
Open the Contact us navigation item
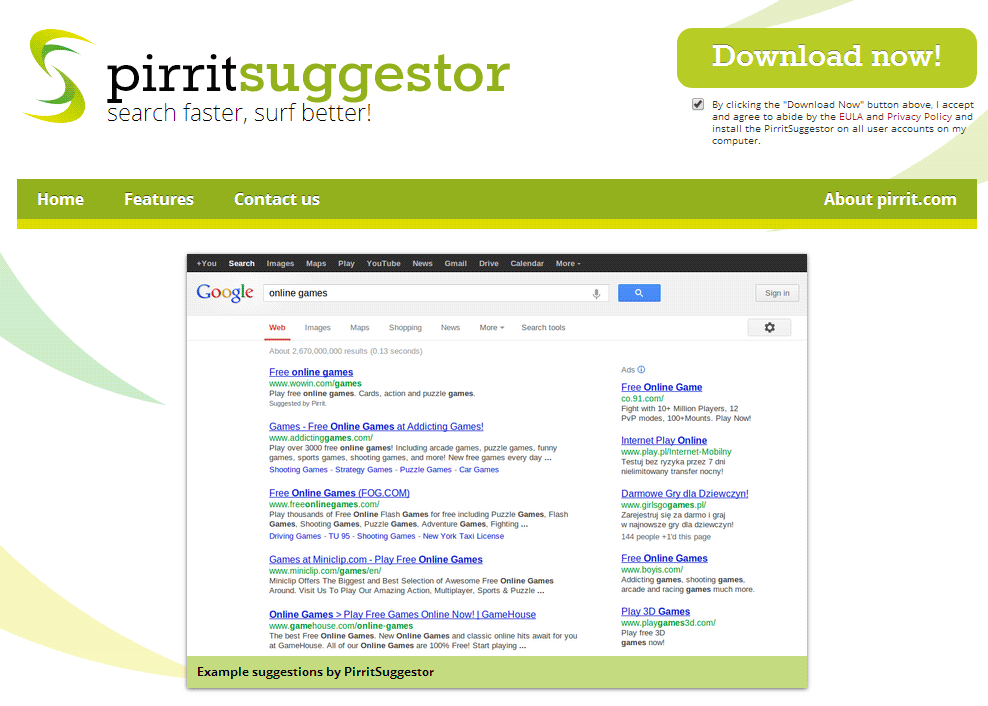(x=277, y=199)
